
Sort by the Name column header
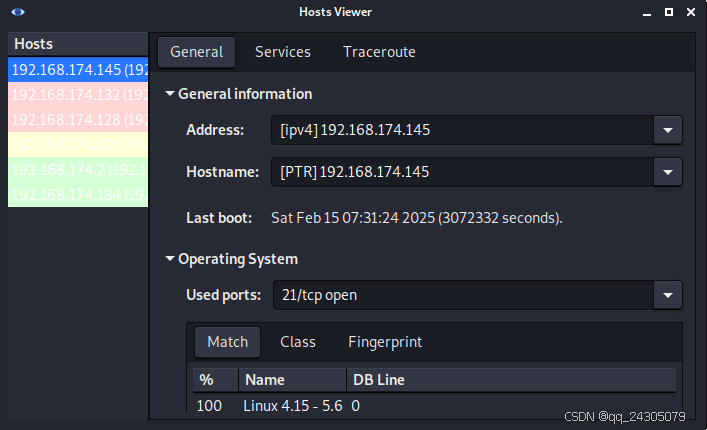coord(292,380)
